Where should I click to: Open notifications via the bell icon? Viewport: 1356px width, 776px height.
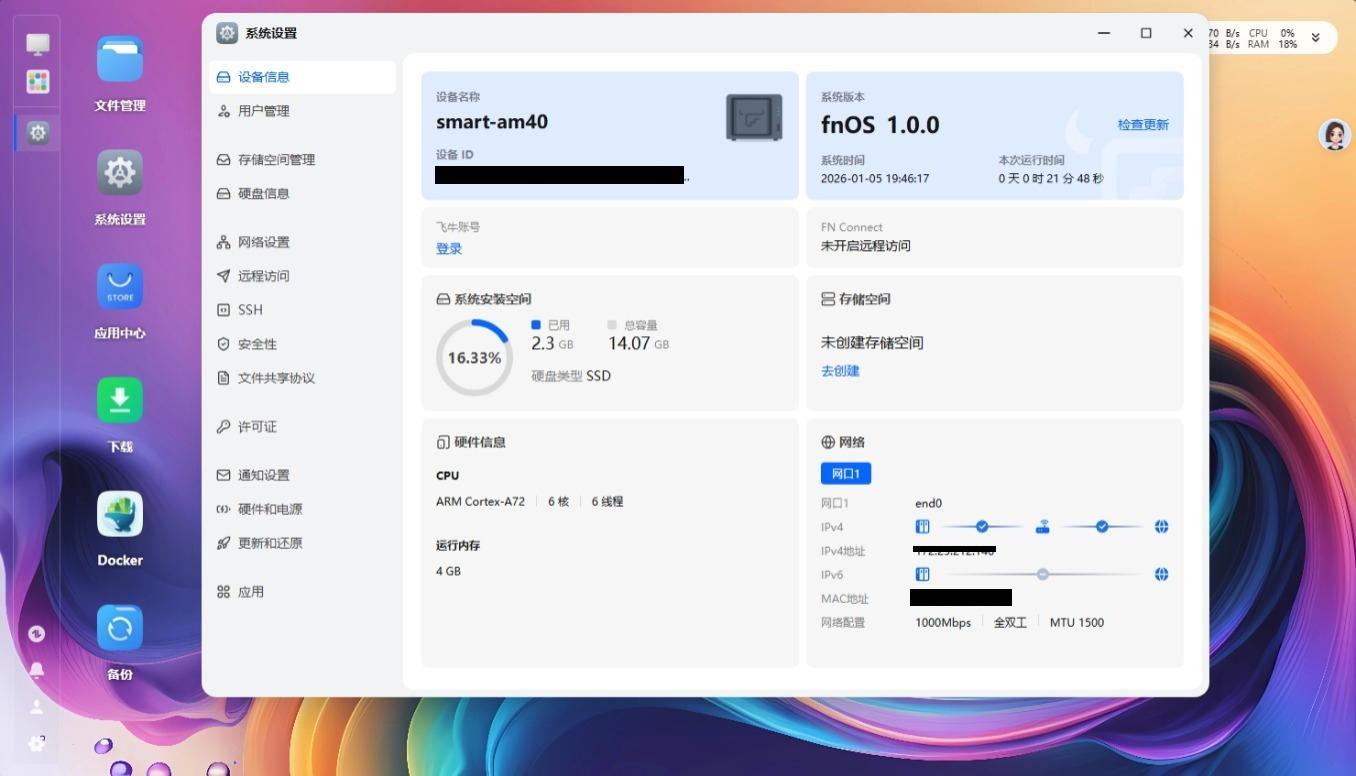(37, 670)
